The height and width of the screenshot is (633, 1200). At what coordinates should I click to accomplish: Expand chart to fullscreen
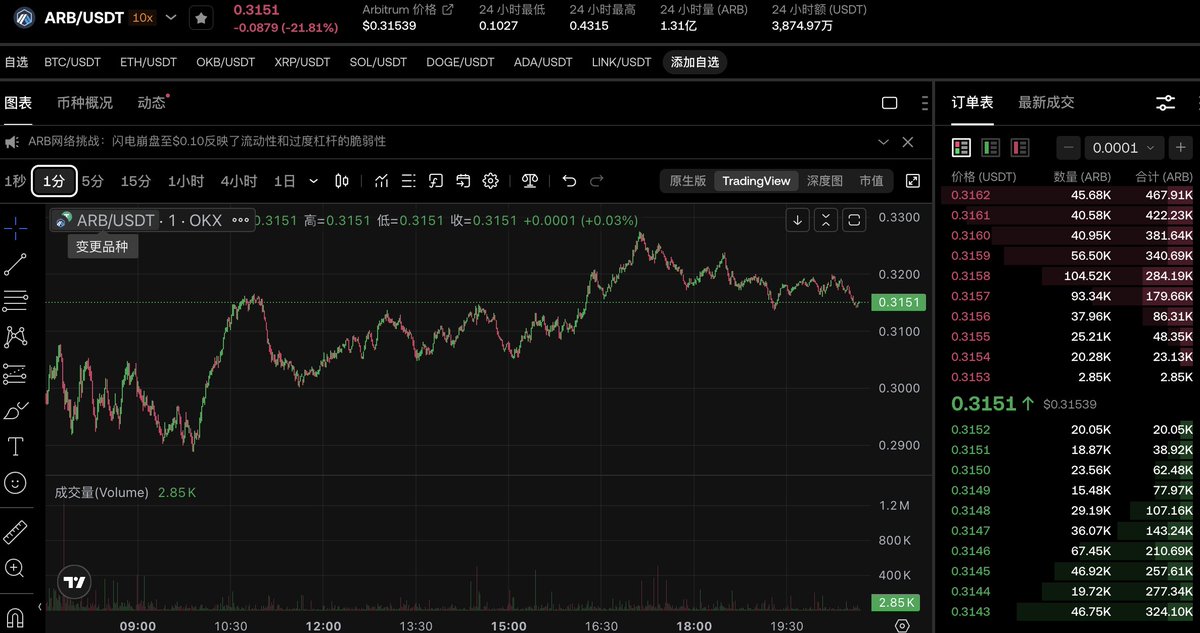coord(912,181)
